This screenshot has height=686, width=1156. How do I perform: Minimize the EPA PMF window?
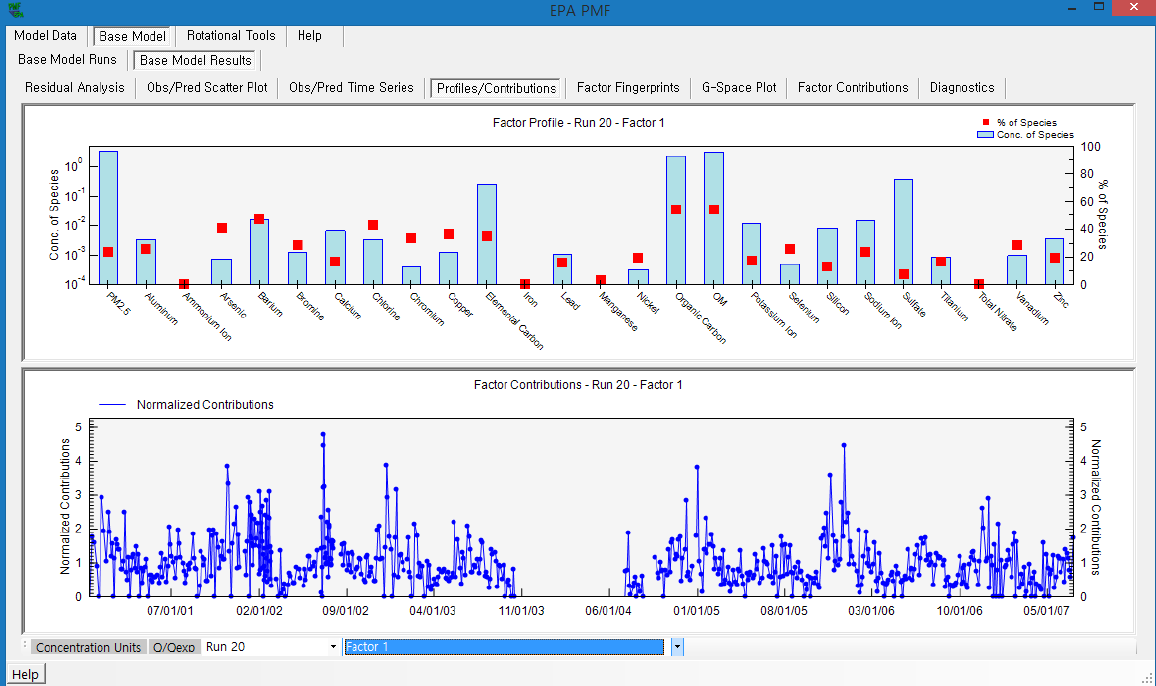click(1073, 8)
